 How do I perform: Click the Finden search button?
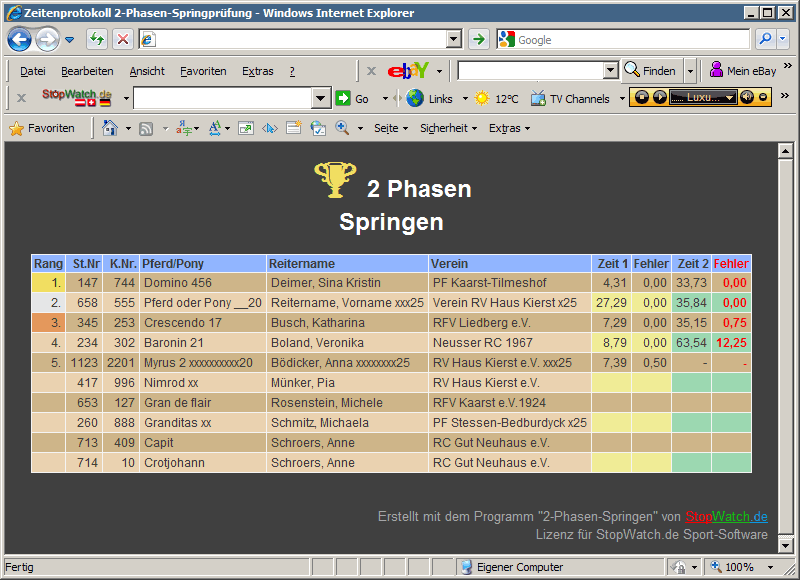point(650,70)
